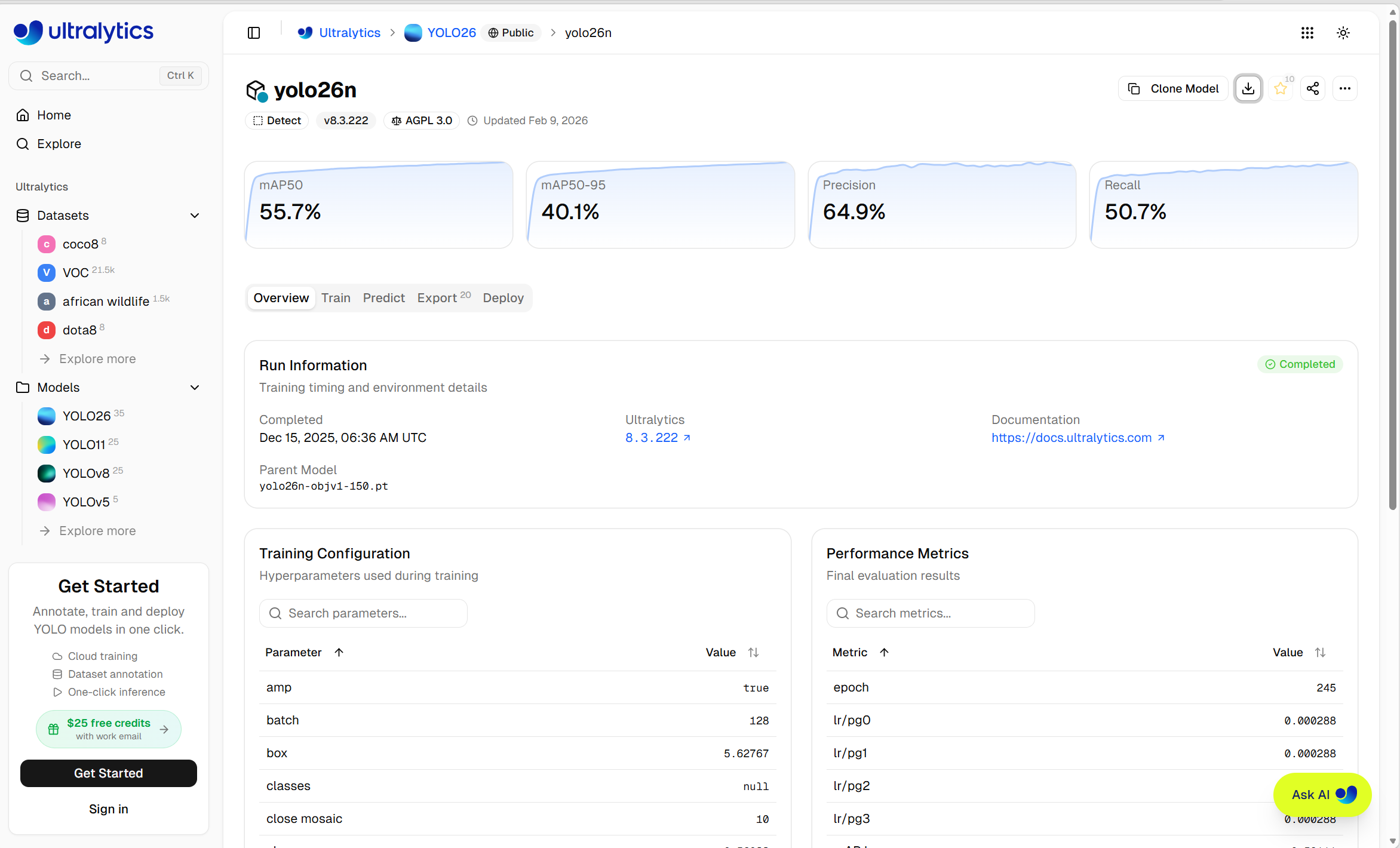Click the parent model yolo26n-objv1-150.pt text

click(324, 486)
